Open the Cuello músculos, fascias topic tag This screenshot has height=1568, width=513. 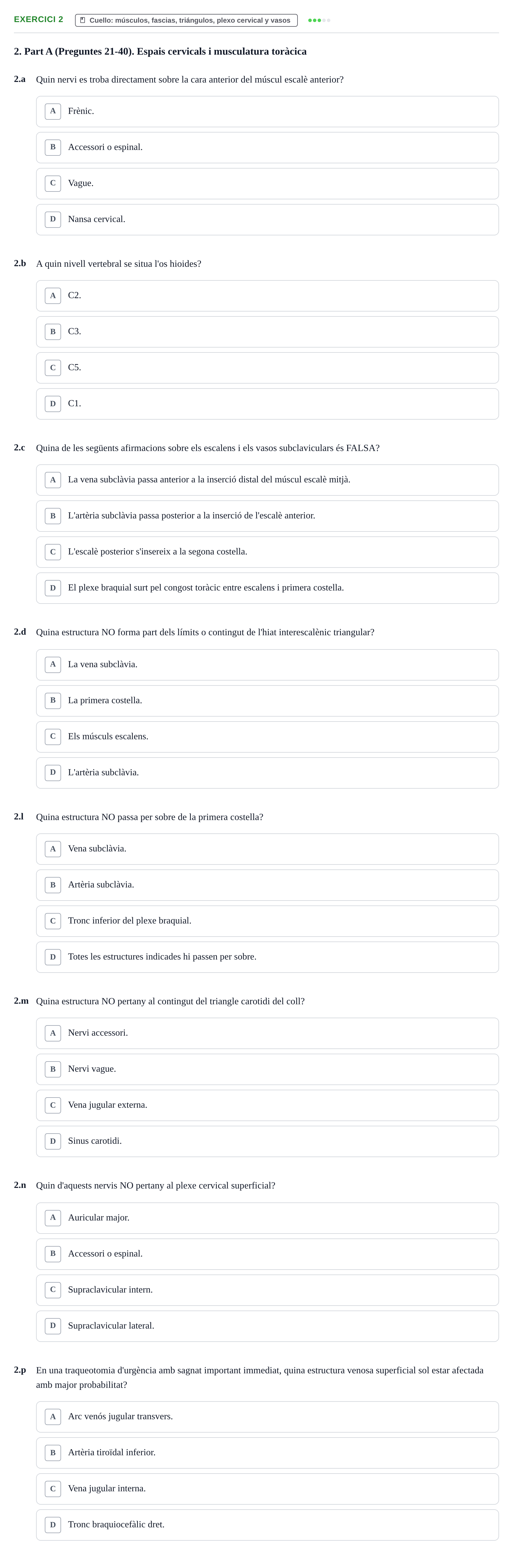(186, 20)
